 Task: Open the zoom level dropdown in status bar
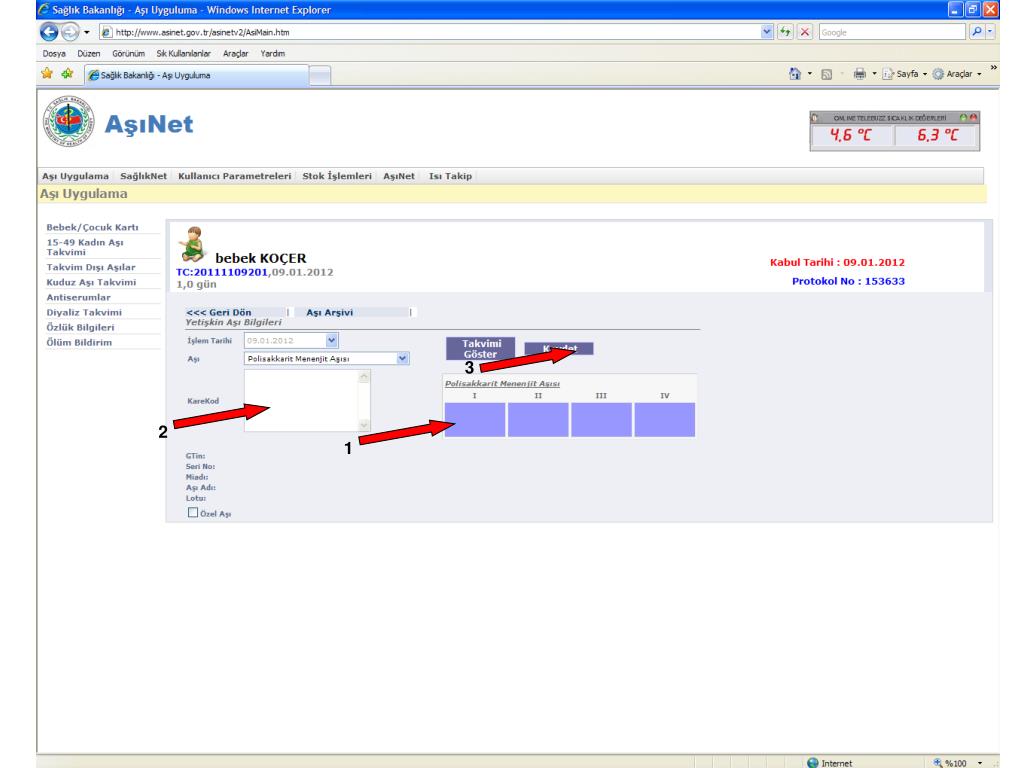pyautogui.click(x=980, y=763)
